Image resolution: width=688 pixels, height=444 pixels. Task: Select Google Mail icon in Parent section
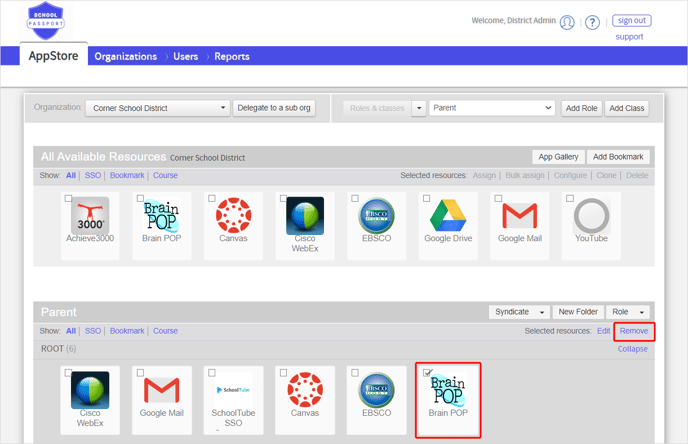(161, 390)
